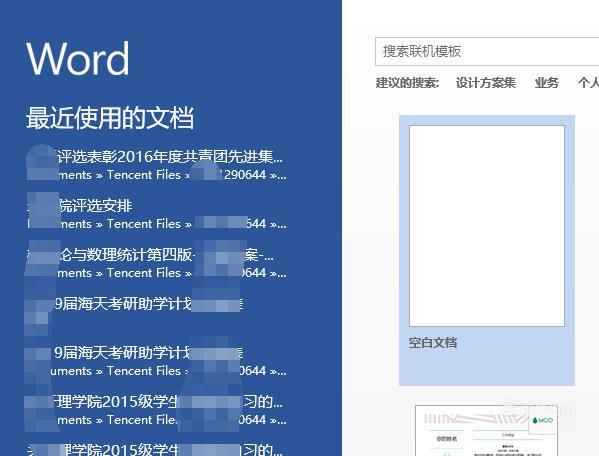Click the online template search box

[487, 52]
